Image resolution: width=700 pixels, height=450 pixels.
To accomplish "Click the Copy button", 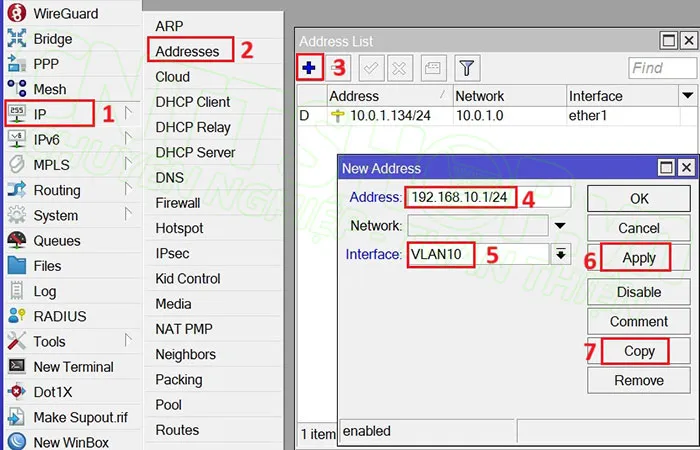I will pos(639,351).
